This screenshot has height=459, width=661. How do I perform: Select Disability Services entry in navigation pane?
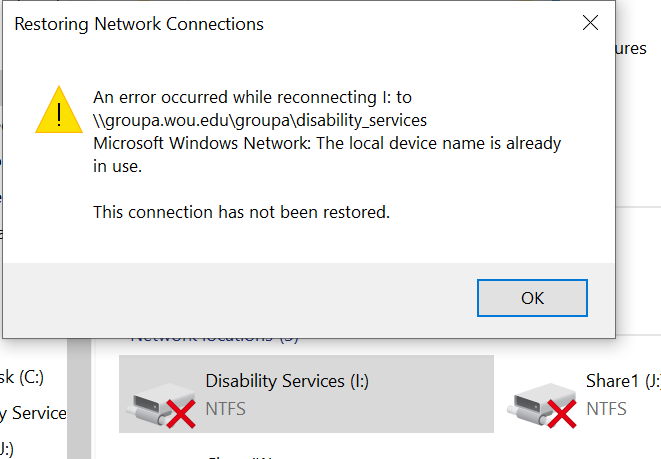click(33, 413)
